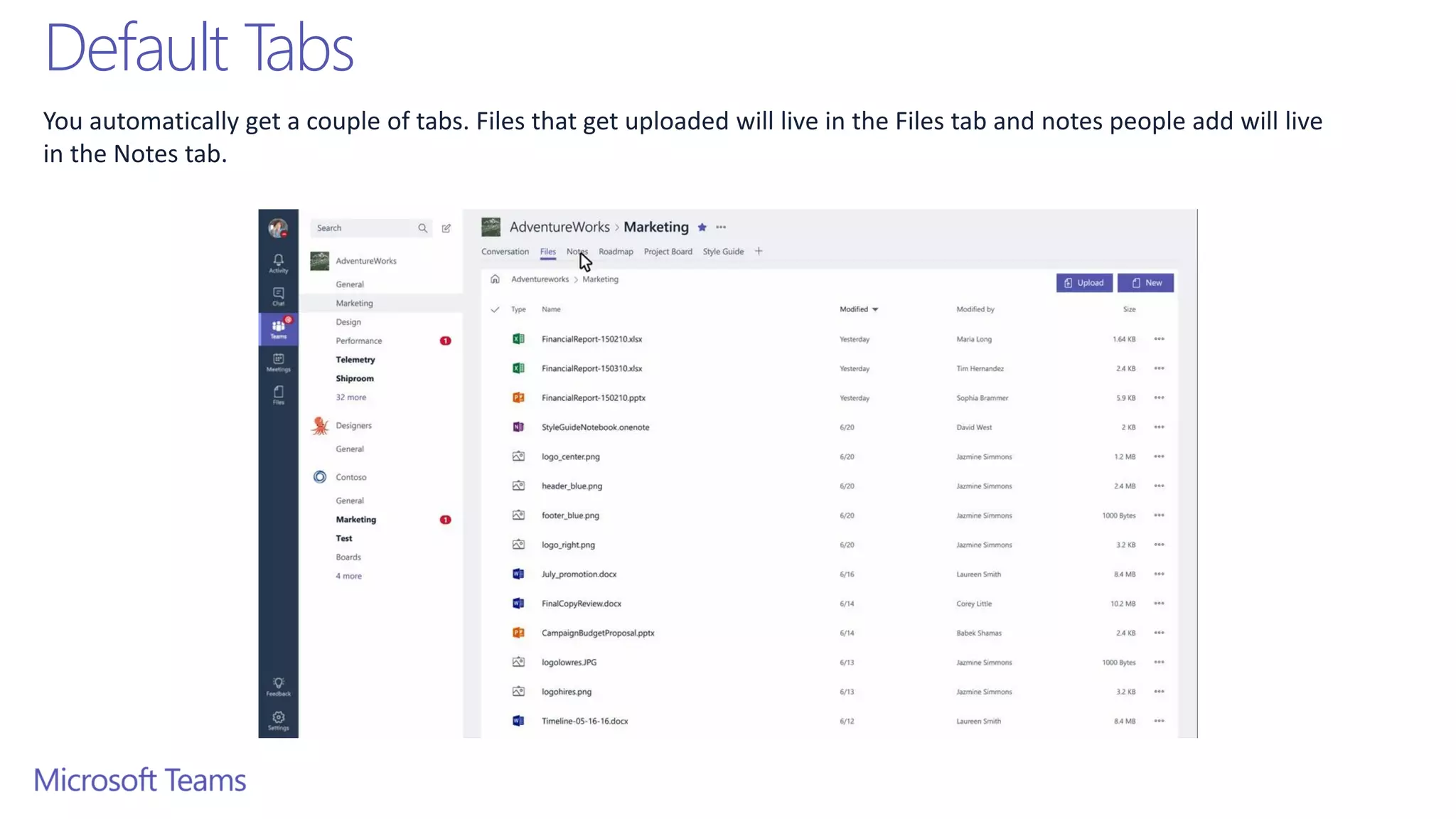1456x819 pixels.
Task: Add a new tab with plus icon
Action: 759,251
